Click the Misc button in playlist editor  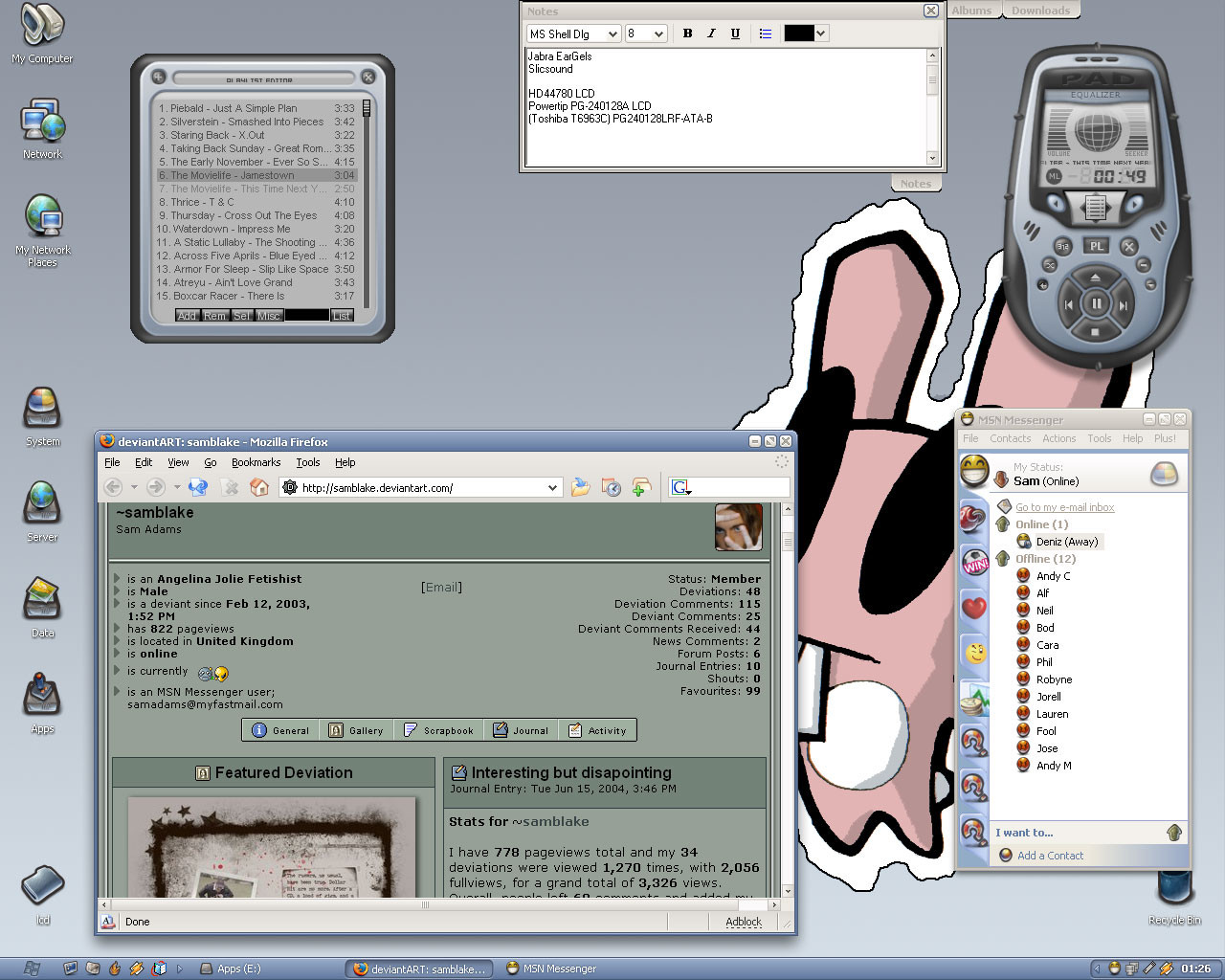(269, 316)
